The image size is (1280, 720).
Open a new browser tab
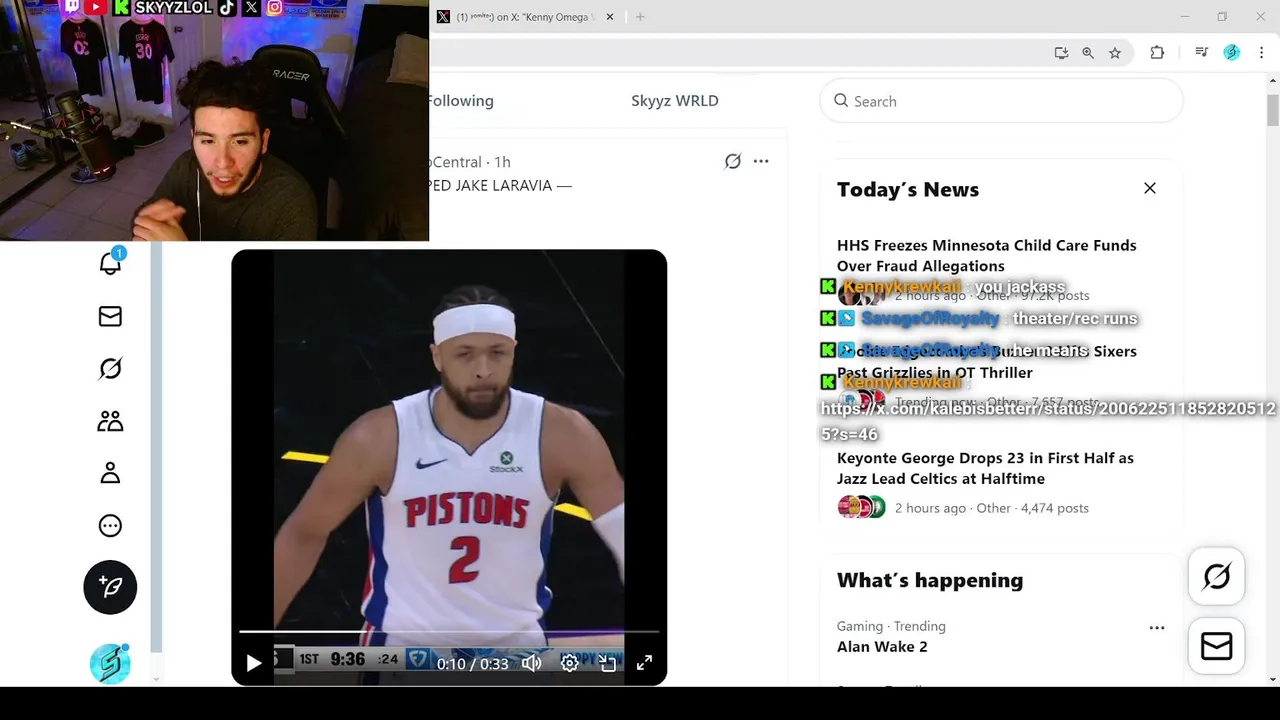pos(640,17)
